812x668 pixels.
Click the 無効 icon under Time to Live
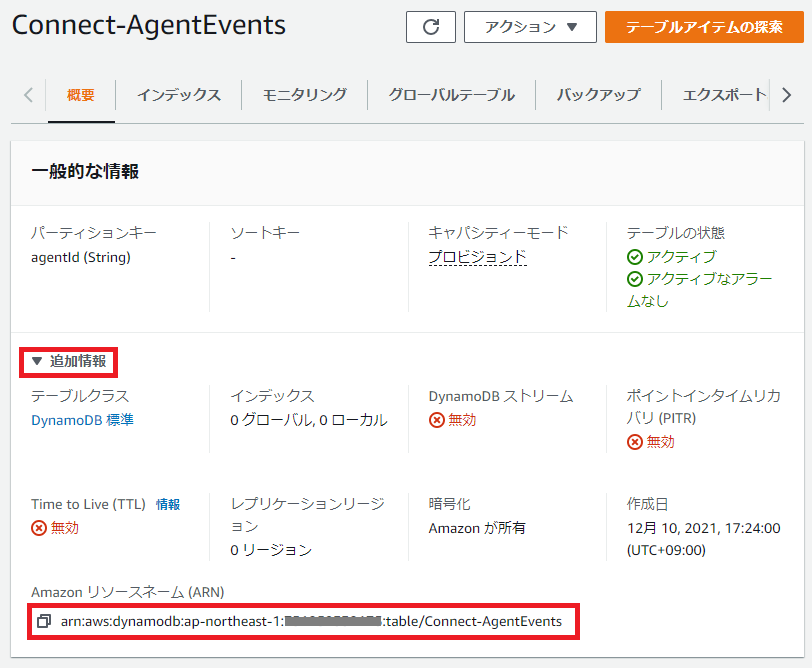point(39,528)
